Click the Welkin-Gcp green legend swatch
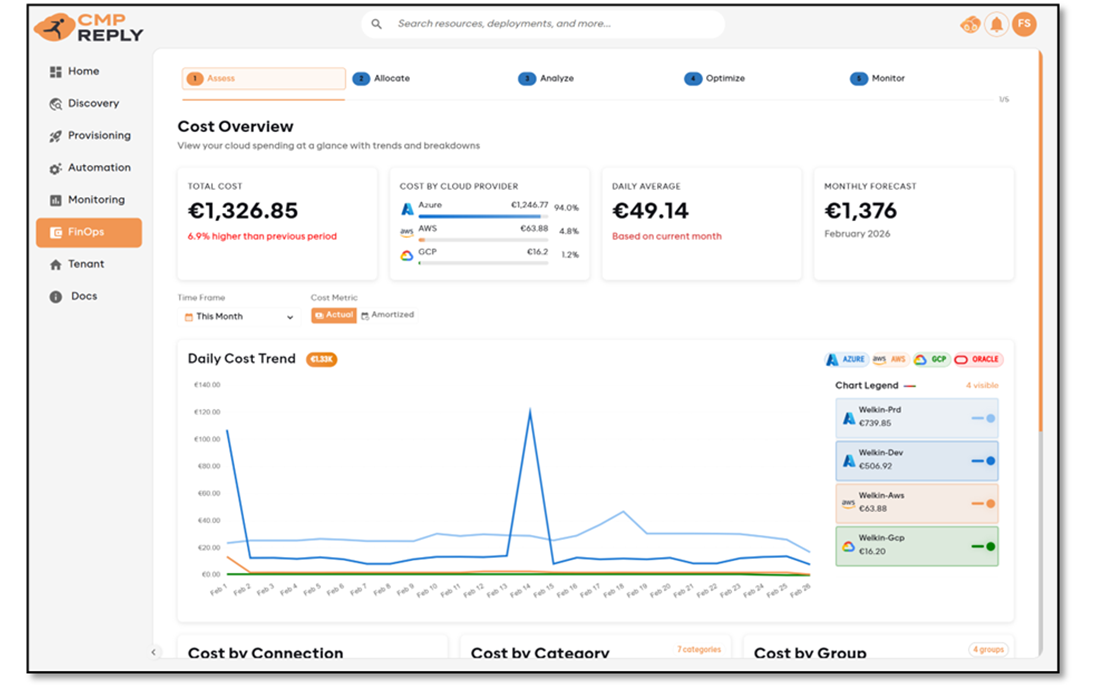 pyautogui.click(x=983, y=546)
